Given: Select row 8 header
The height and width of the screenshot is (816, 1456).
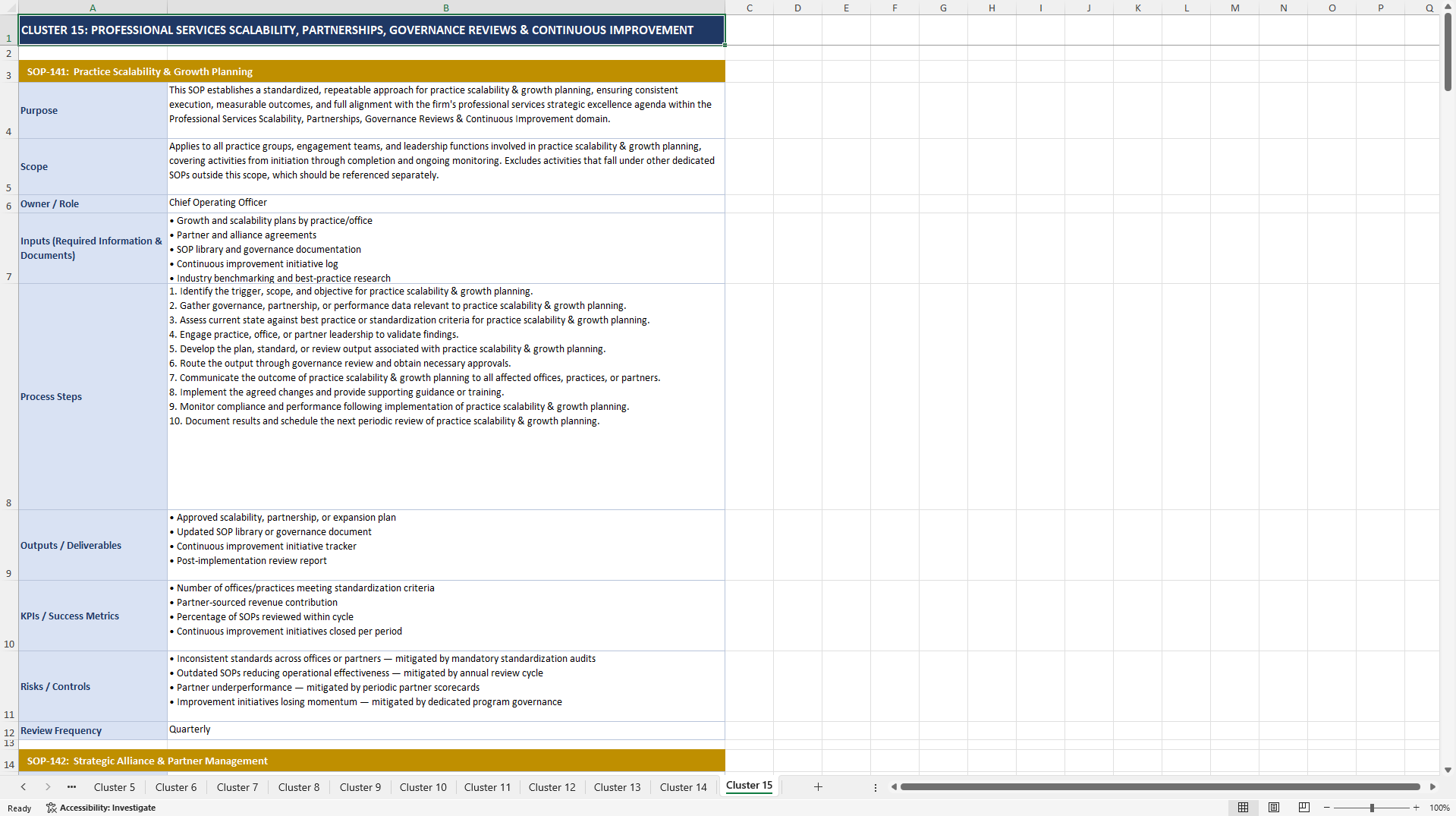Looking at the screenshot, I should [9, 397].
